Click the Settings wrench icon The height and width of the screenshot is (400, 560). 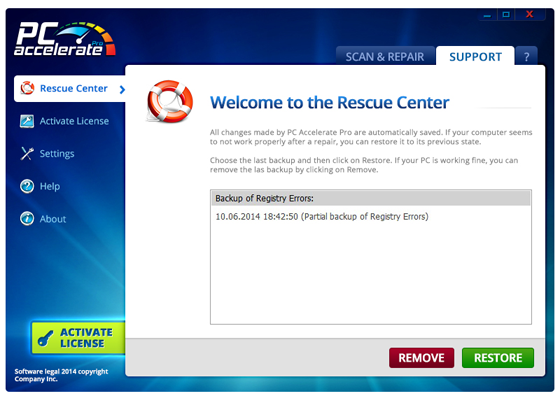pyautogui.click(x=27, y=154)
